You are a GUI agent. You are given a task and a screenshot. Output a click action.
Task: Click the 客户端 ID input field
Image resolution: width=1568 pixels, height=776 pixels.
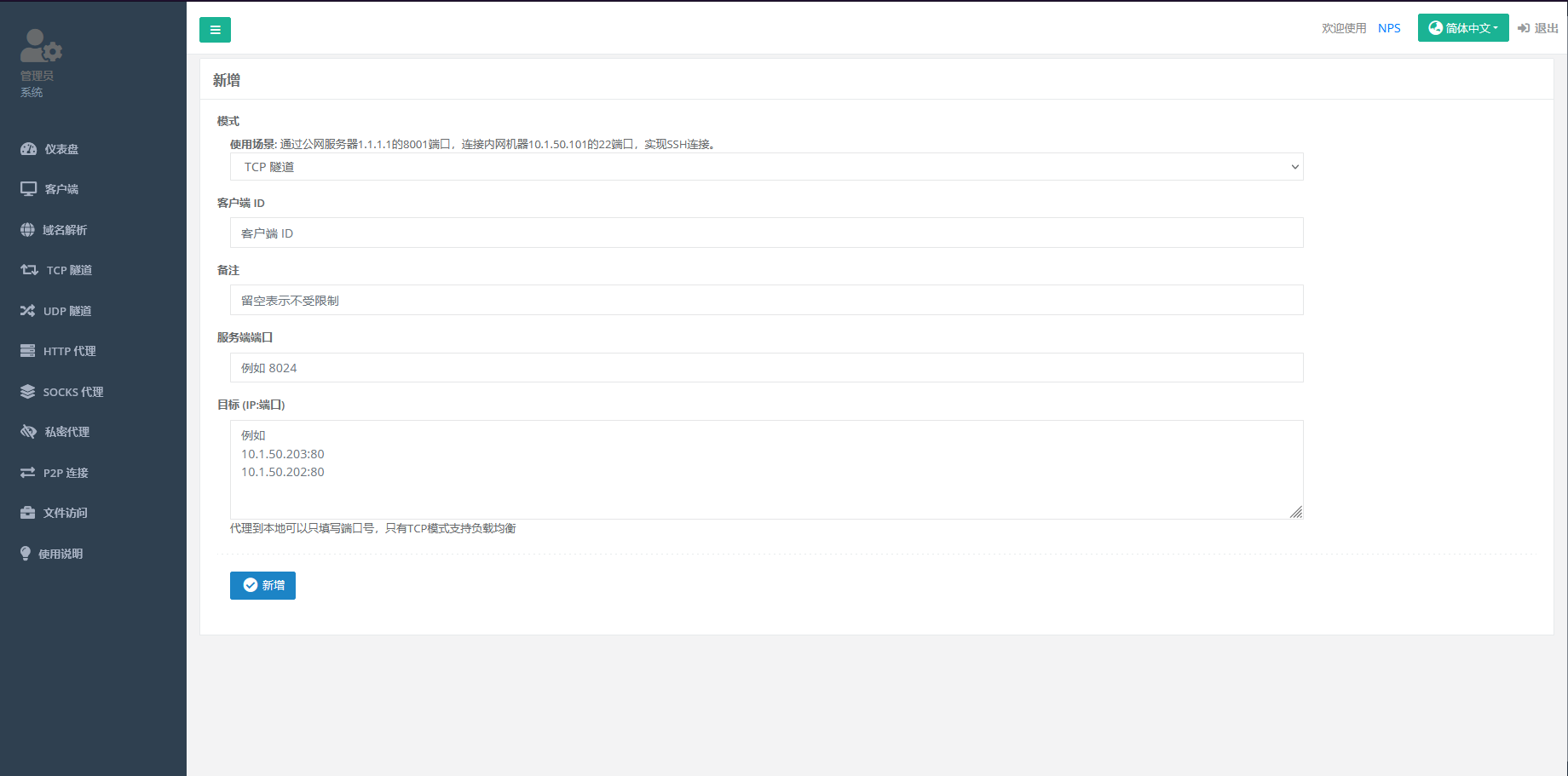pos(766,233)
